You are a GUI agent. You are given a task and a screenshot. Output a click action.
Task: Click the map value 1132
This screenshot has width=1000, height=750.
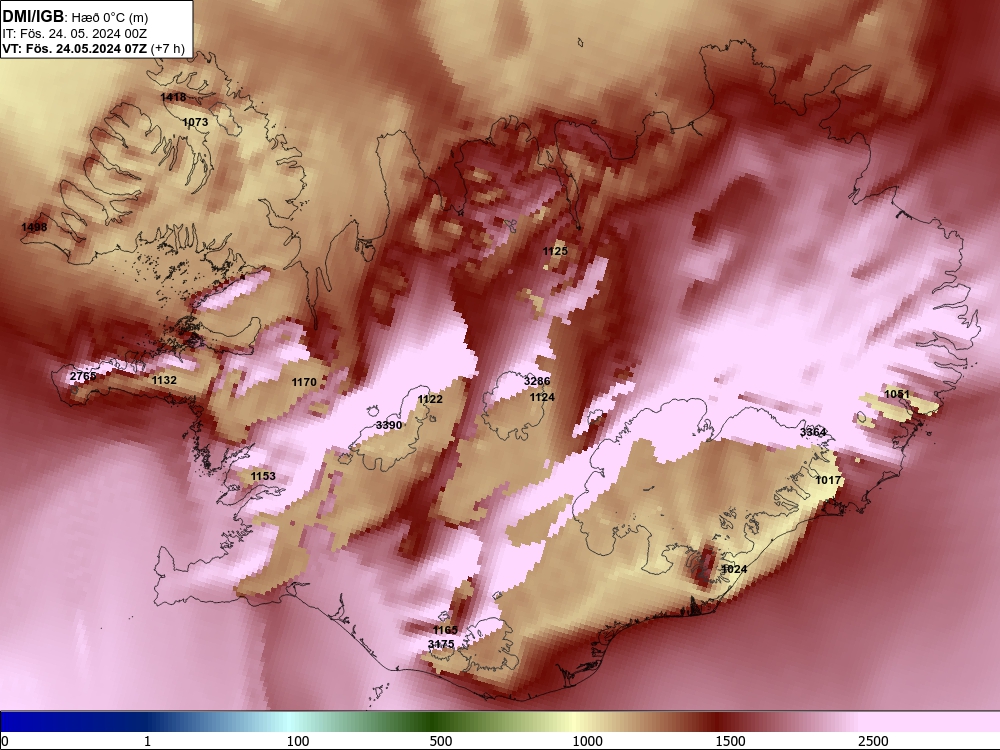point(164,380)
